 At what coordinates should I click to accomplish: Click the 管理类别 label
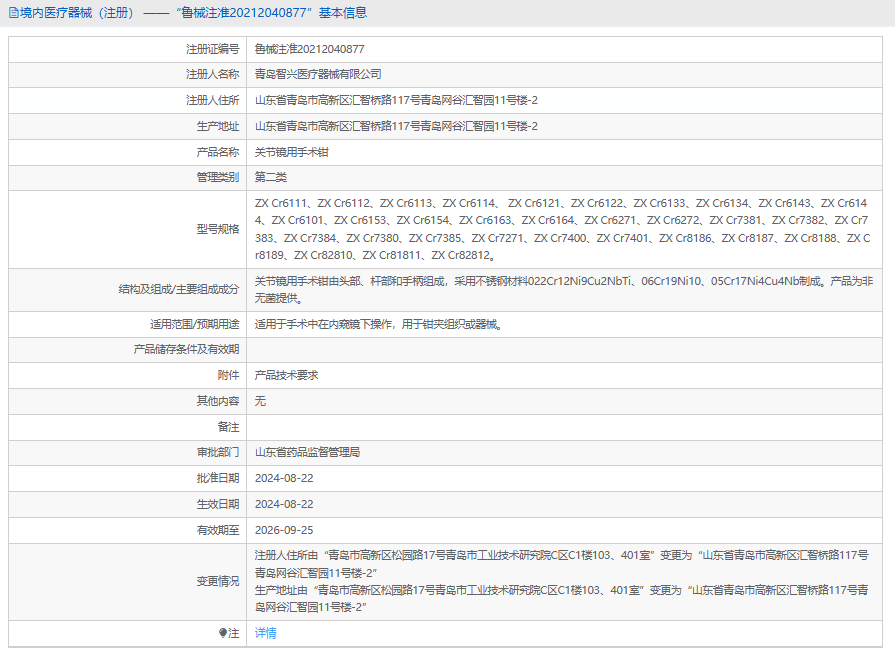(218, 177)
